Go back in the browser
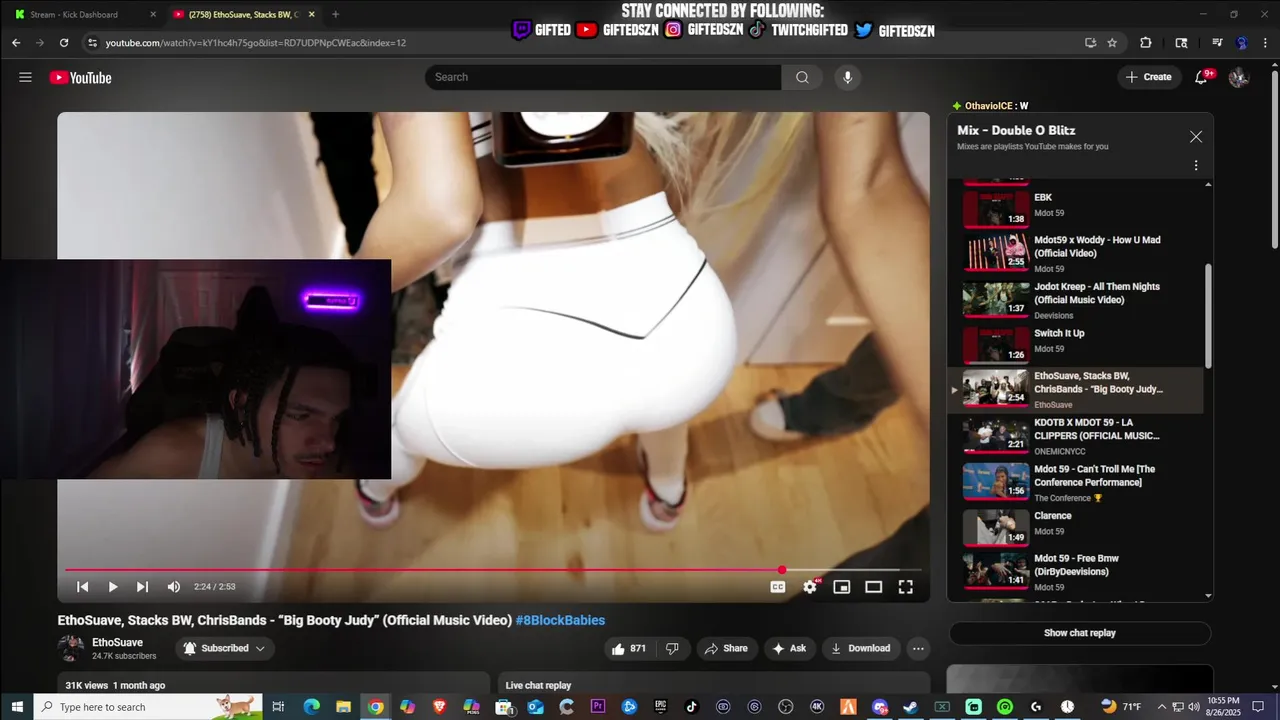Viewport: 1280px width, 720px height. [x=16, y=43]
